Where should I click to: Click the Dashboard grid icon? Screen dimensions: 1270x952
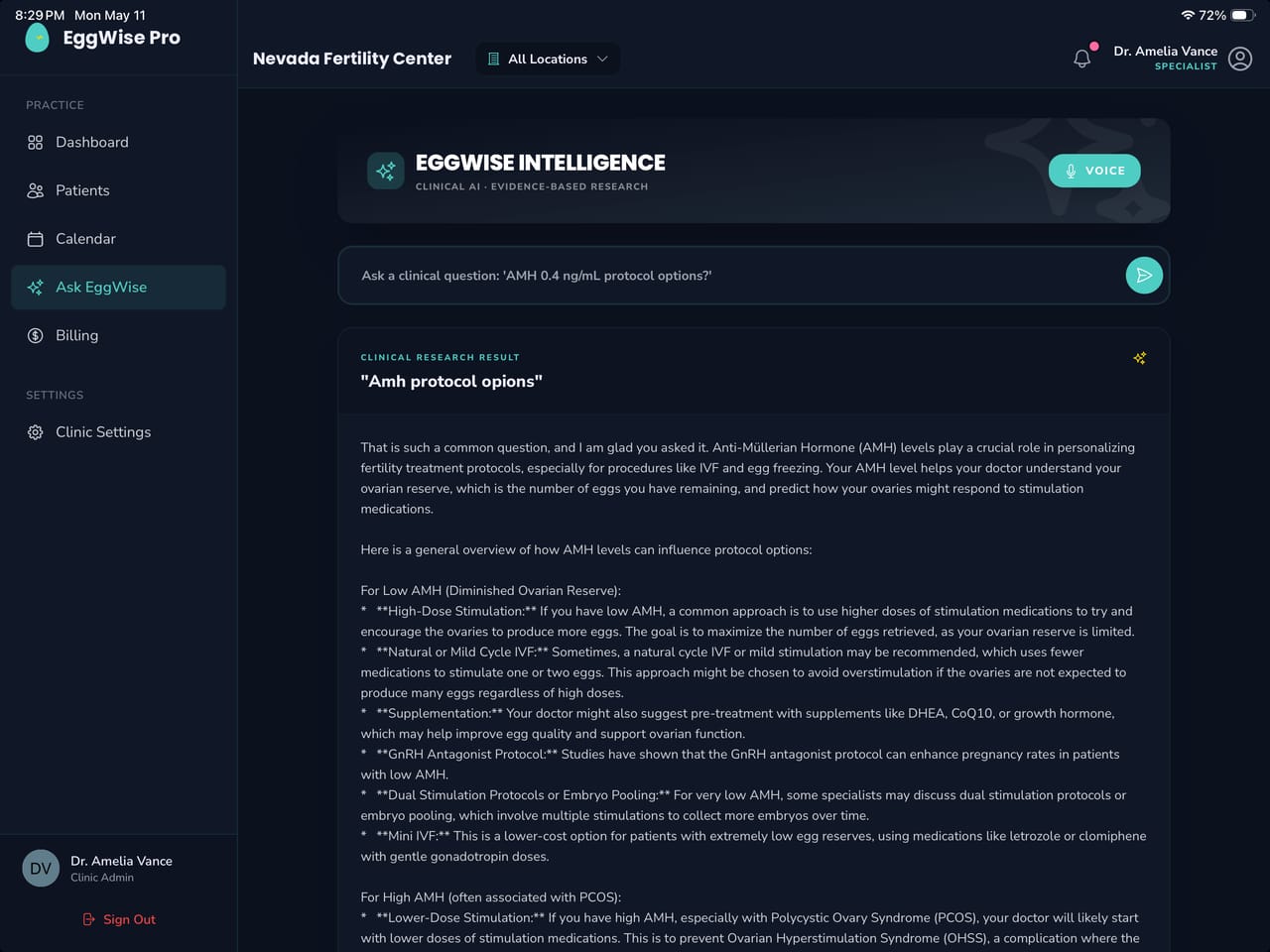36,143
